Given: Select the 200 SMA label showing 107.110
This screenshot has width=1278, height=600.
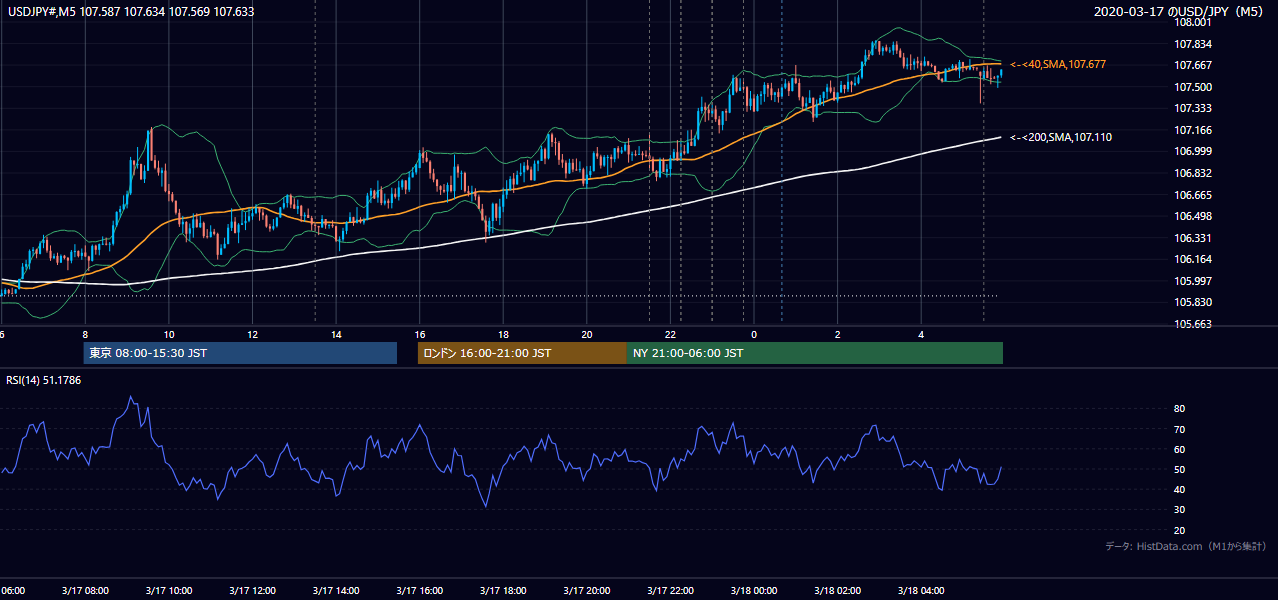Looking at the screenshot, I should (1060, 137).
